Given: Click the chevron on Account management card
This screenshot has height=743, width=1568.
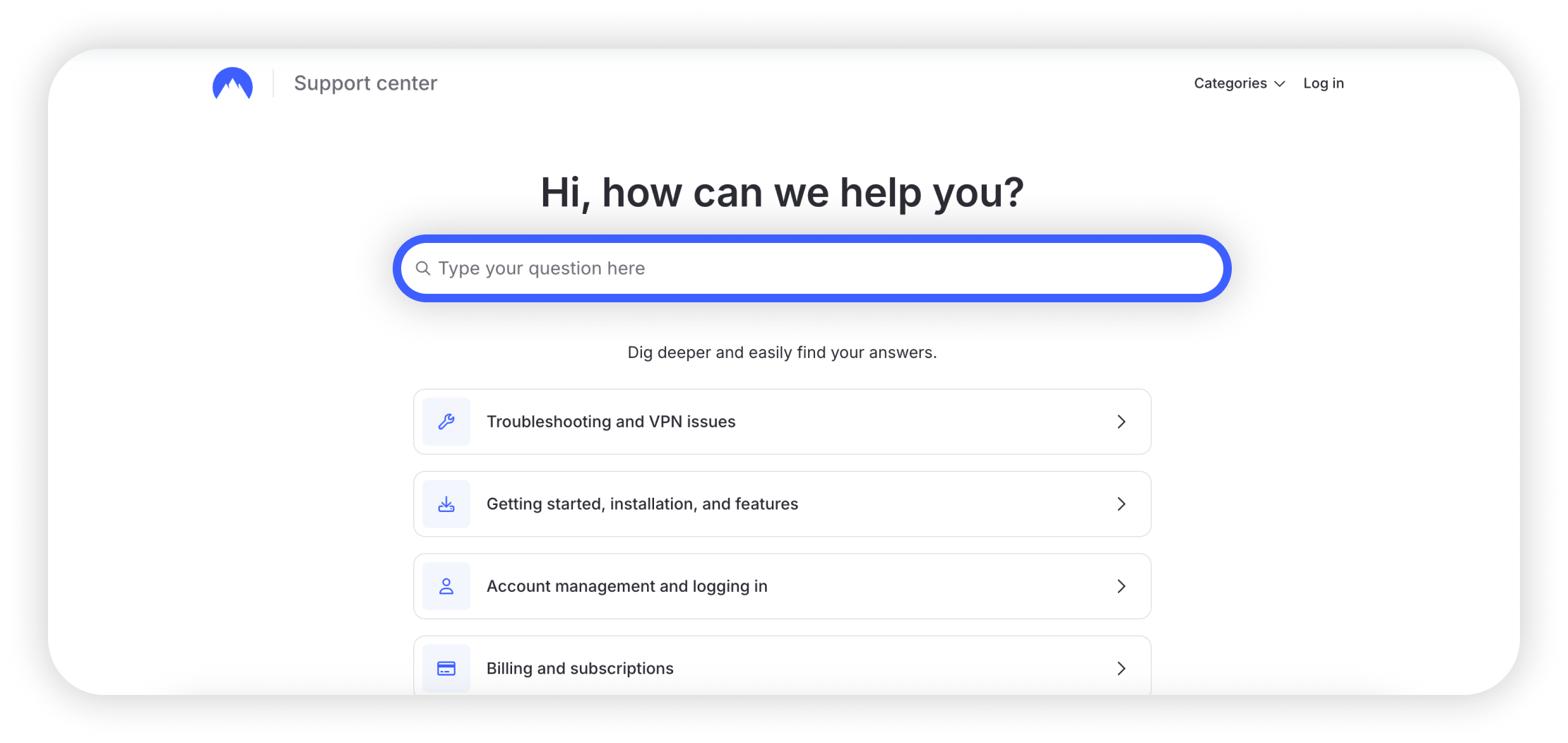Looking at the screenshot, I should (x=1121, y=586).
